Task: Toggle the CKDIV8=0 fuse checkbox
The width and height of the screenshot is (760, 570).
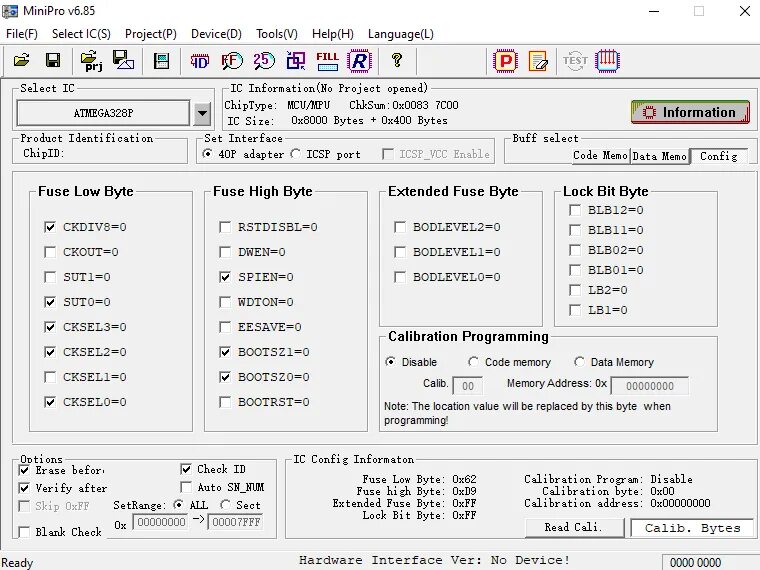Action: (x=50, y=227)
